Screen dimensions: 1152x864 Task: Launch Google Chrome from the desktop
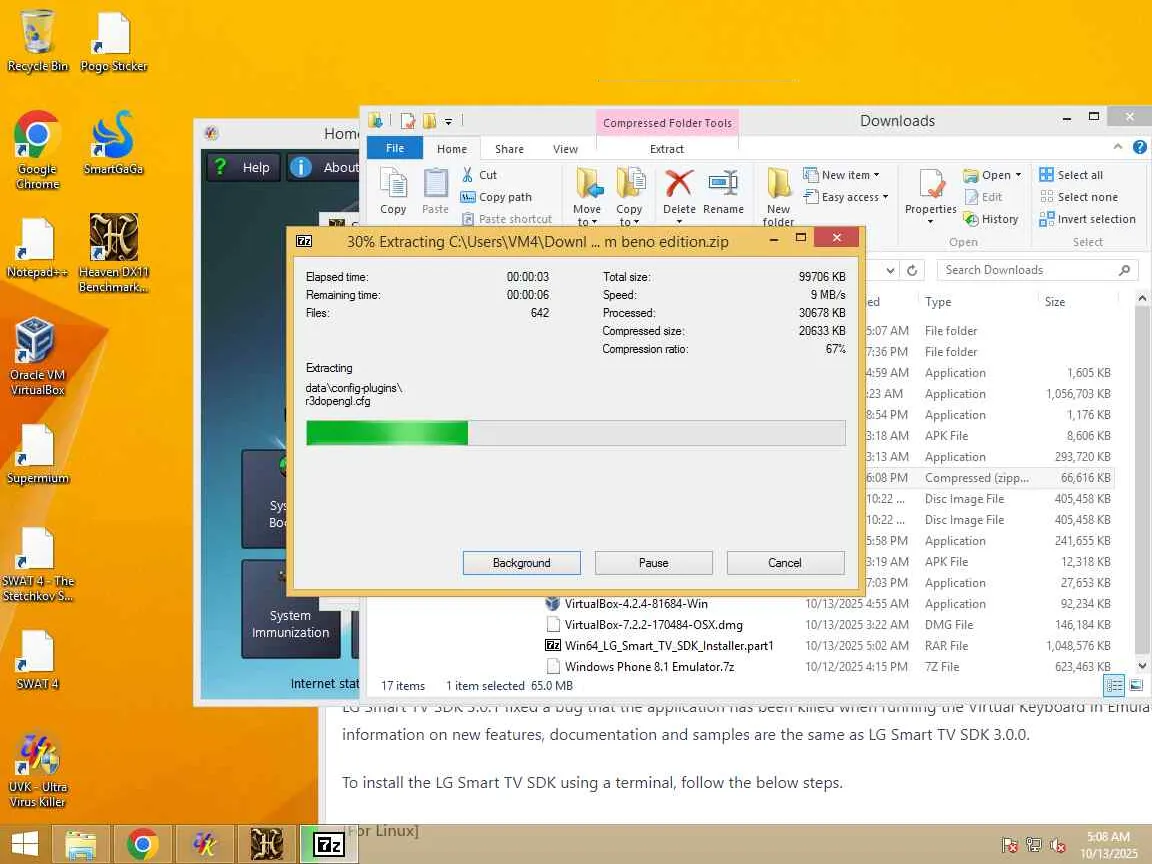click(x=37, y=150)
